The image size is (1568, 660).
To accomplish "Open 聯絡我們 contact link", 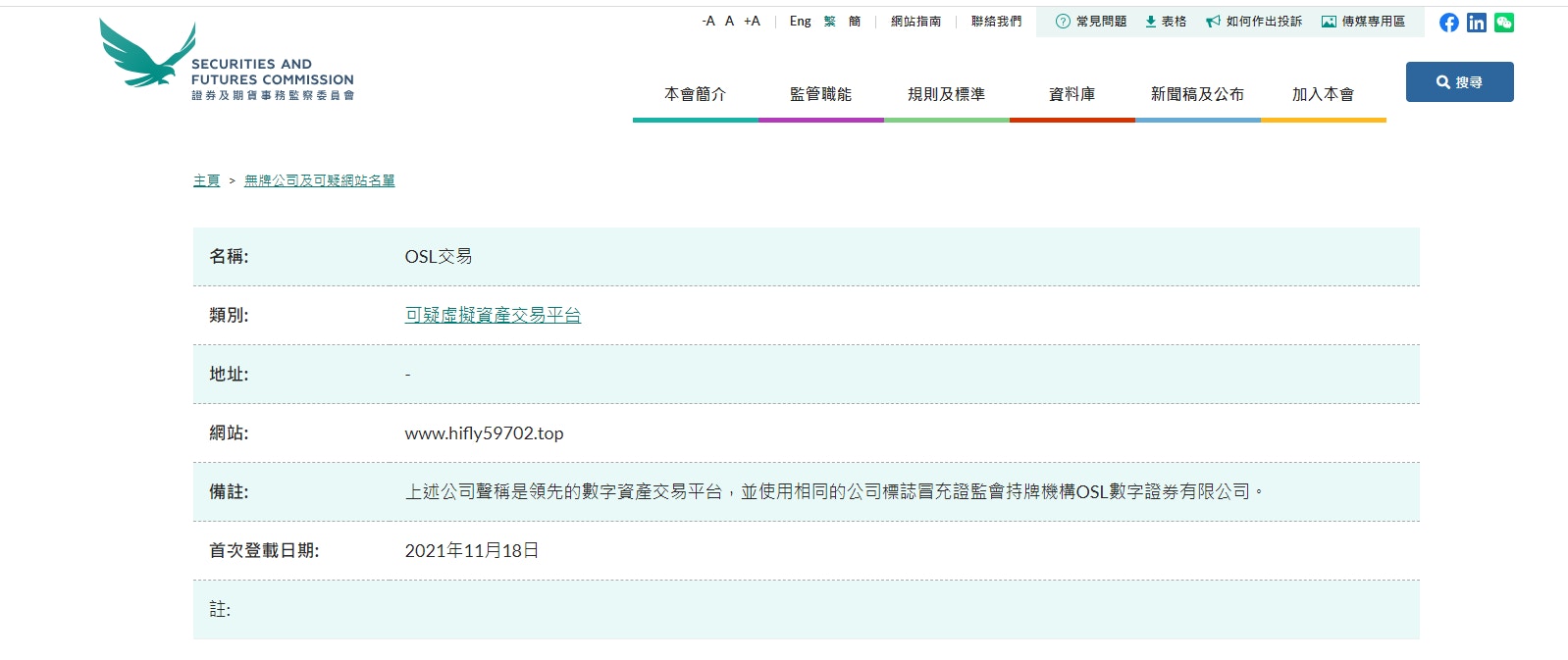I will (x=996, y=21).
